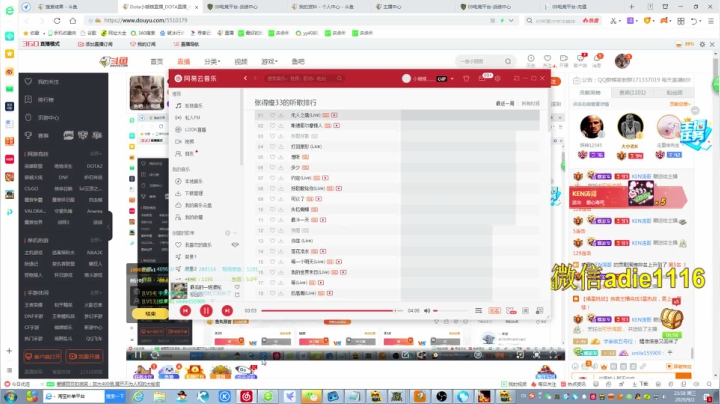
Task: Open browser history clock icon on Douyu
Action: [531, 58]
